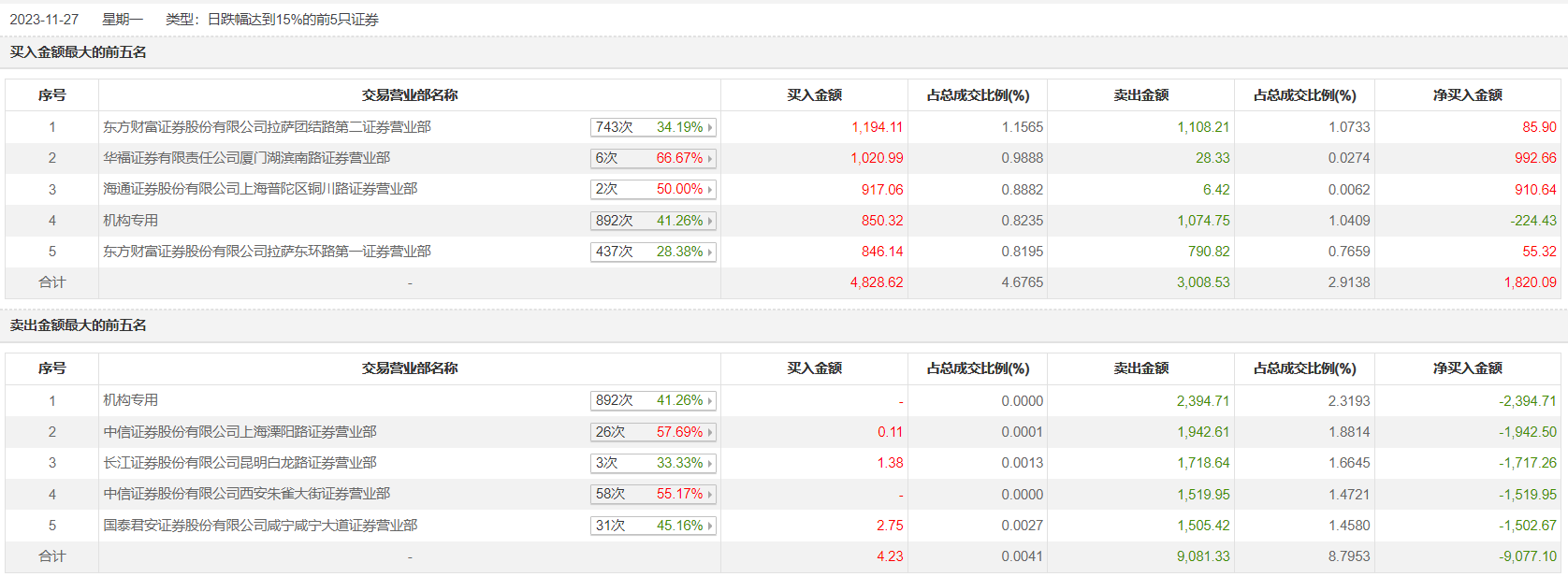Click the arrow icon beside 437次 28.38%
Viewport: 1568px width, 577px height.
[710, 252]
